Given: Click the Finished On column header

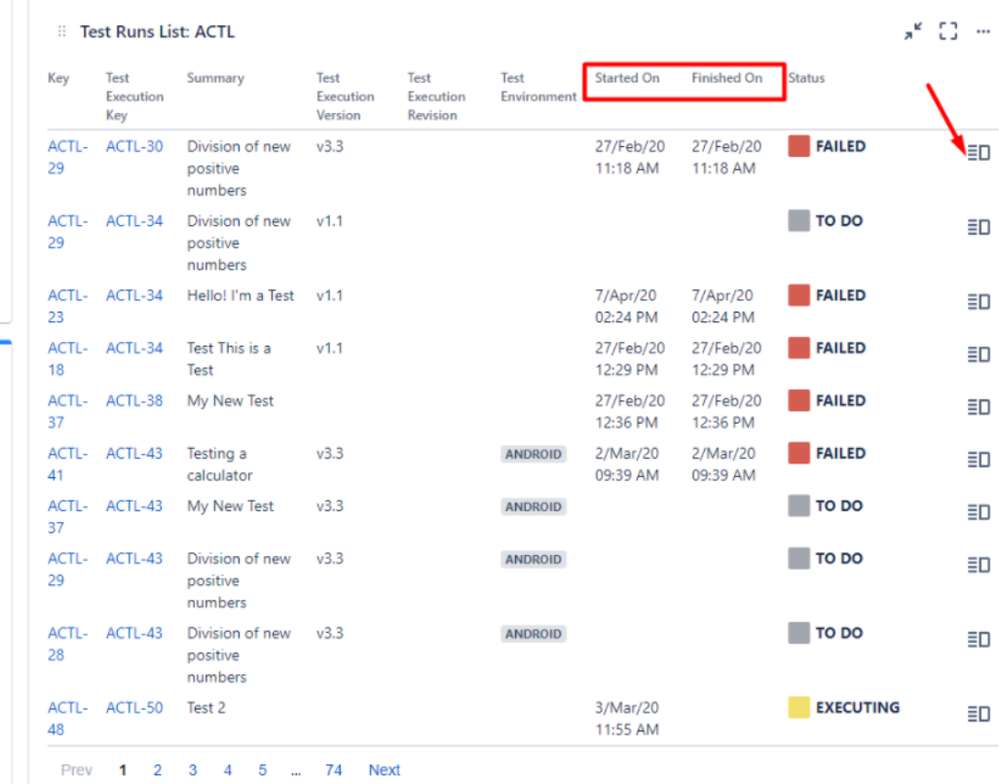Looking at the screenshot, I should click(x=727, y=78).
